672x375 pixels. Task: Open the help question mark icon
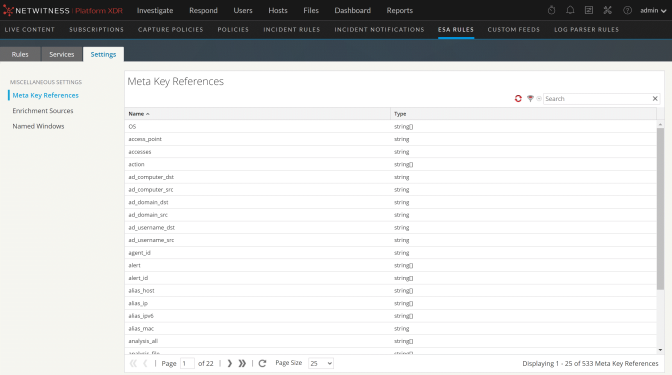[627, 10]
